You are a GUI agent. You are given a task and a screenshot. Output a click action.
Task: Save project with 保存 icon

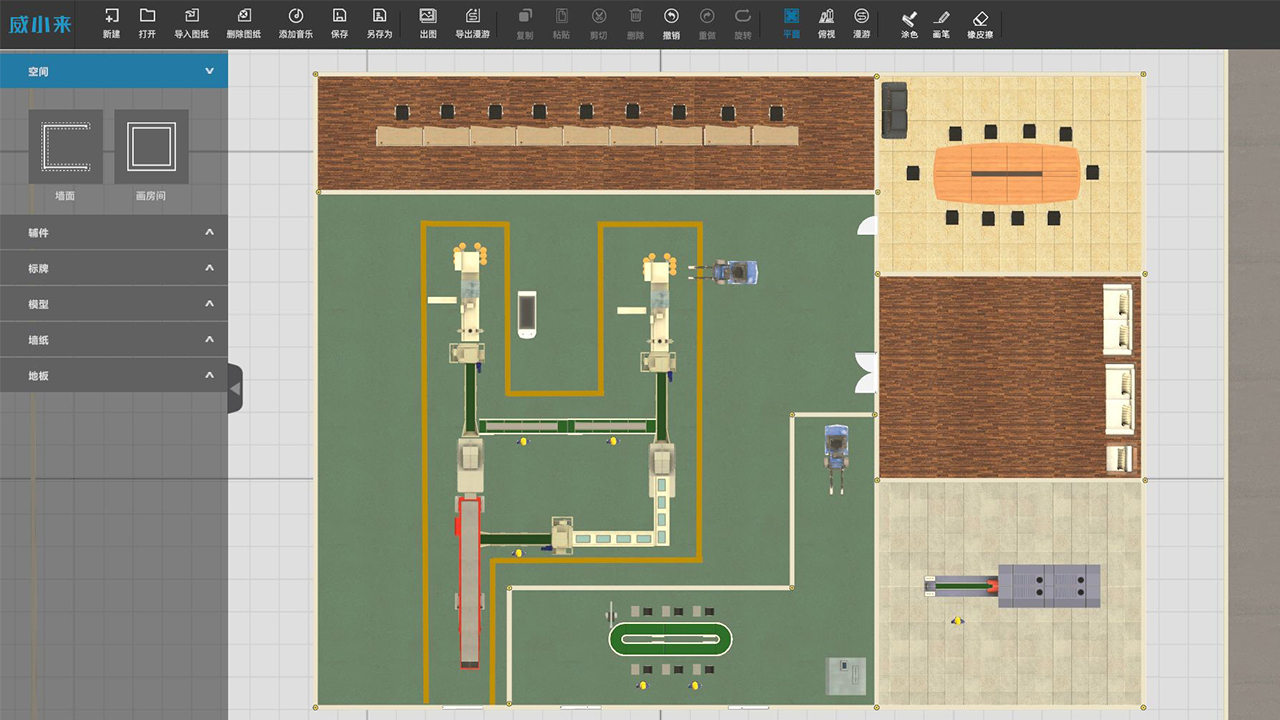point(339,22)
